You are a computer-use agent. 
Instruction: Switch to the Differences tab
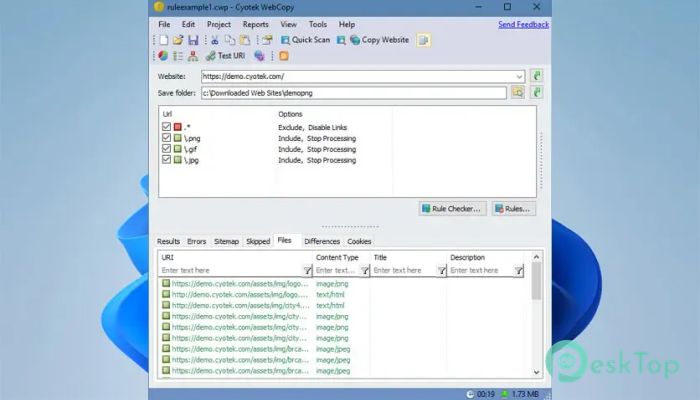click(x=322, y=242)
